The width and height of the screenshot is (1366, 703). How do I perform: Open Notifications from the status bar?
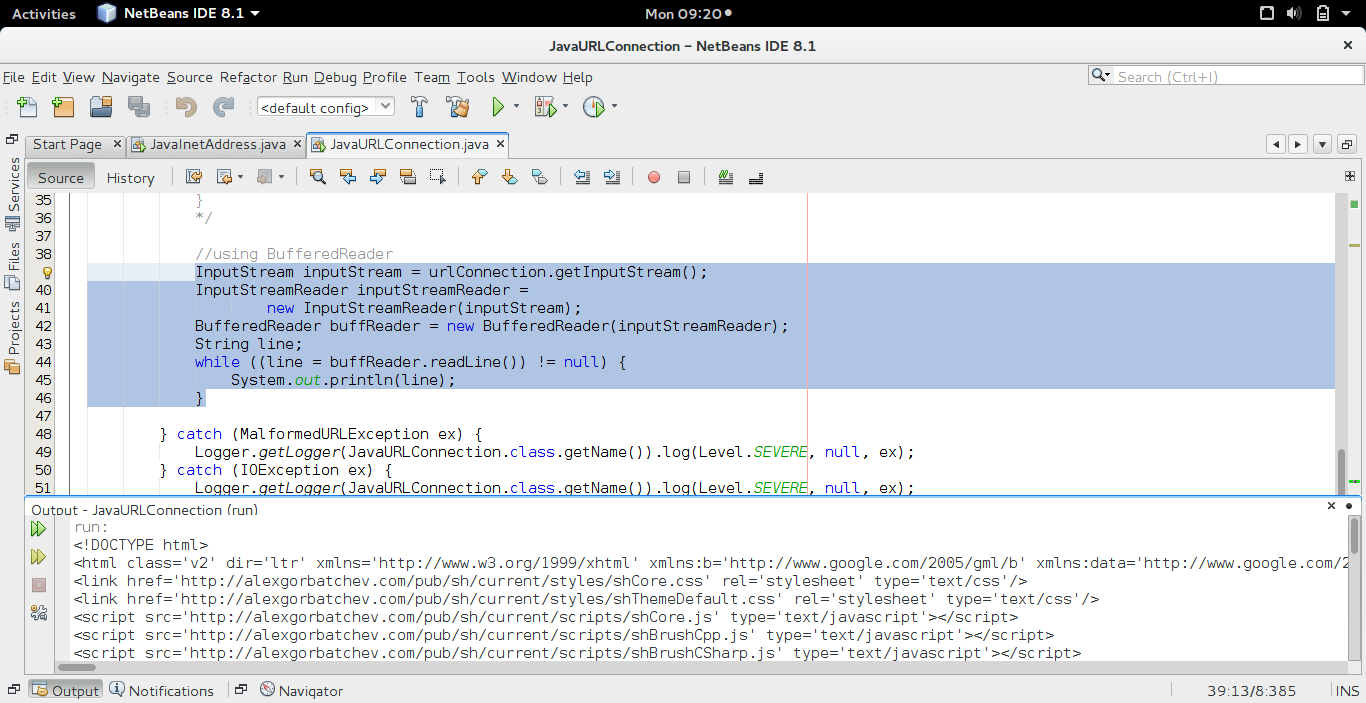click(161, 690)
